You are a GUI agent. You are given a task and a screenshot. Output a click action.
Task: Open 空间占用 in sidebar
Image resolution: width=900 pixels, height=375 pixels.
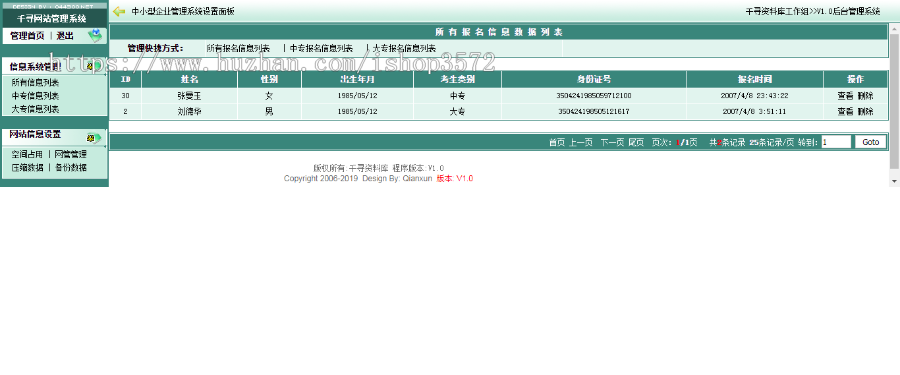click(x=27, y=154)
